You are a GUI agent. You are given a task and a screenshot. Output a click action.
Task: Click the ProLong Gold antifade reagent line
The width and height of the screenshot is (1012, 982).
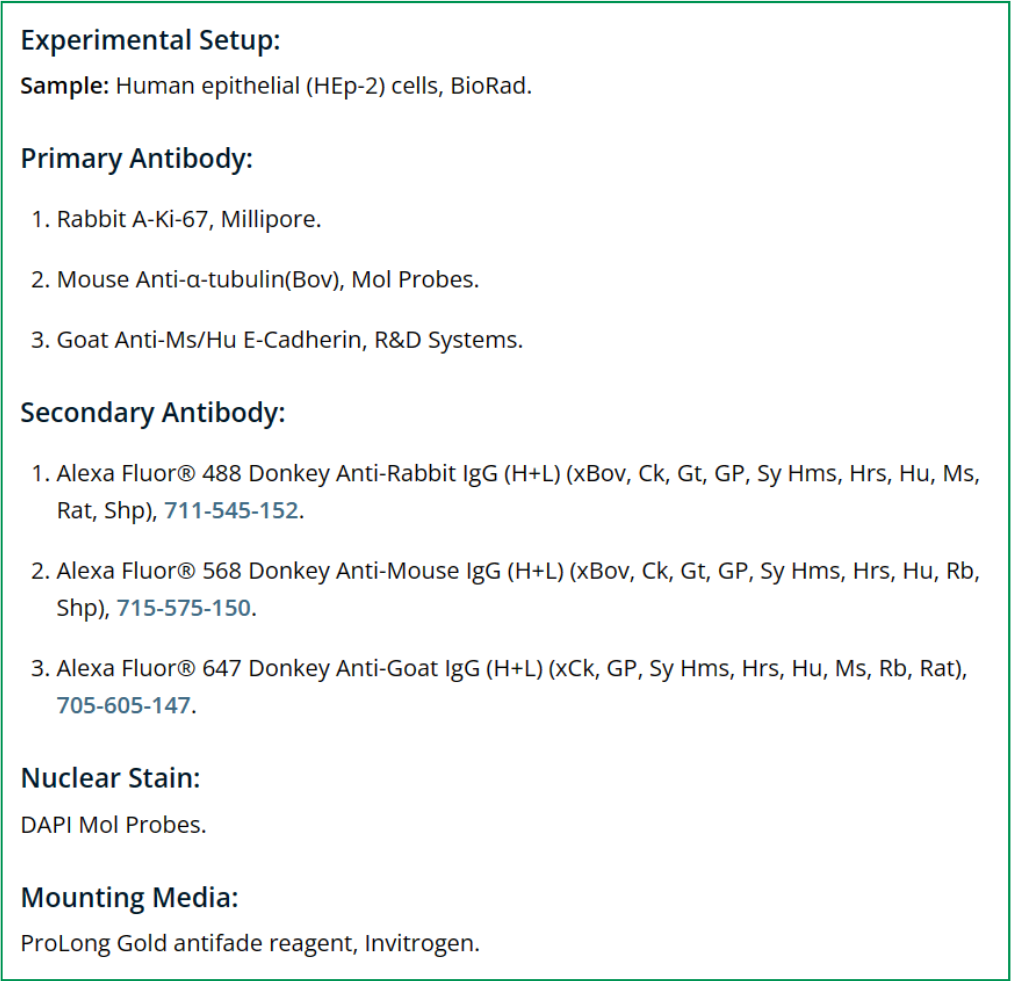[250, 943]
